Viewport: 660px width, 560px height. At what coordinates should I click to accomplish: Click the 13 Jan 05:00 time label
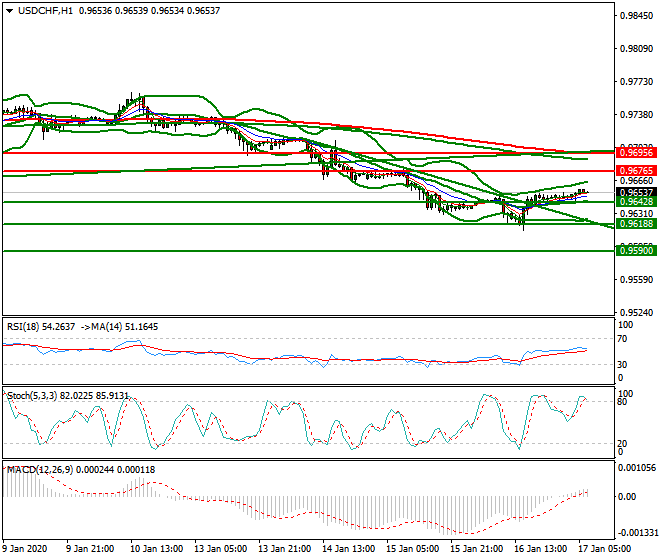[x=221, y=549]
